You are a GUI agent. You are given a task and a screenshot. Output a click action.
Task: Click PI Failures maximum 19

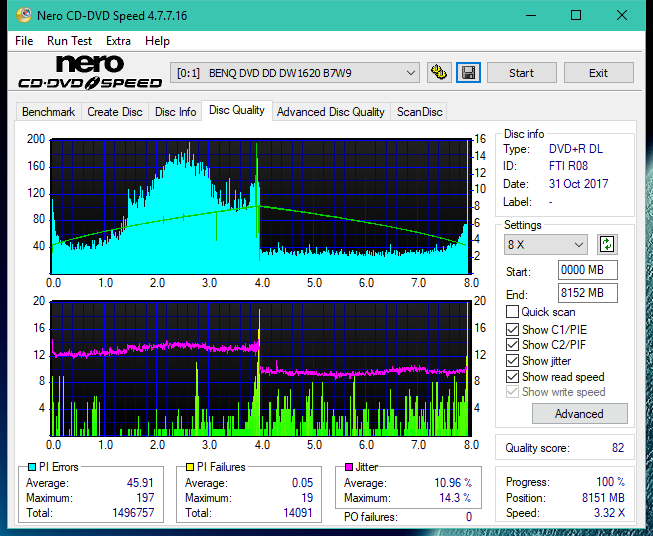(x=307, y=498)
